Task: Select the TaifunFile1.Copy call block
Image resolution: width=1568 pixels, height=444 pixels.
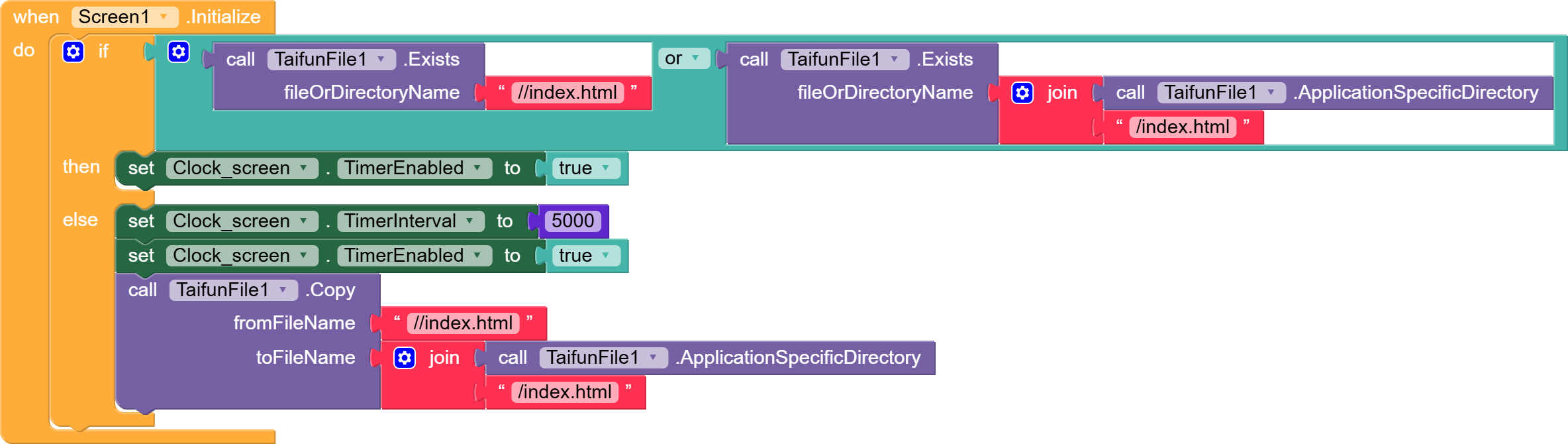Action: 142,290
